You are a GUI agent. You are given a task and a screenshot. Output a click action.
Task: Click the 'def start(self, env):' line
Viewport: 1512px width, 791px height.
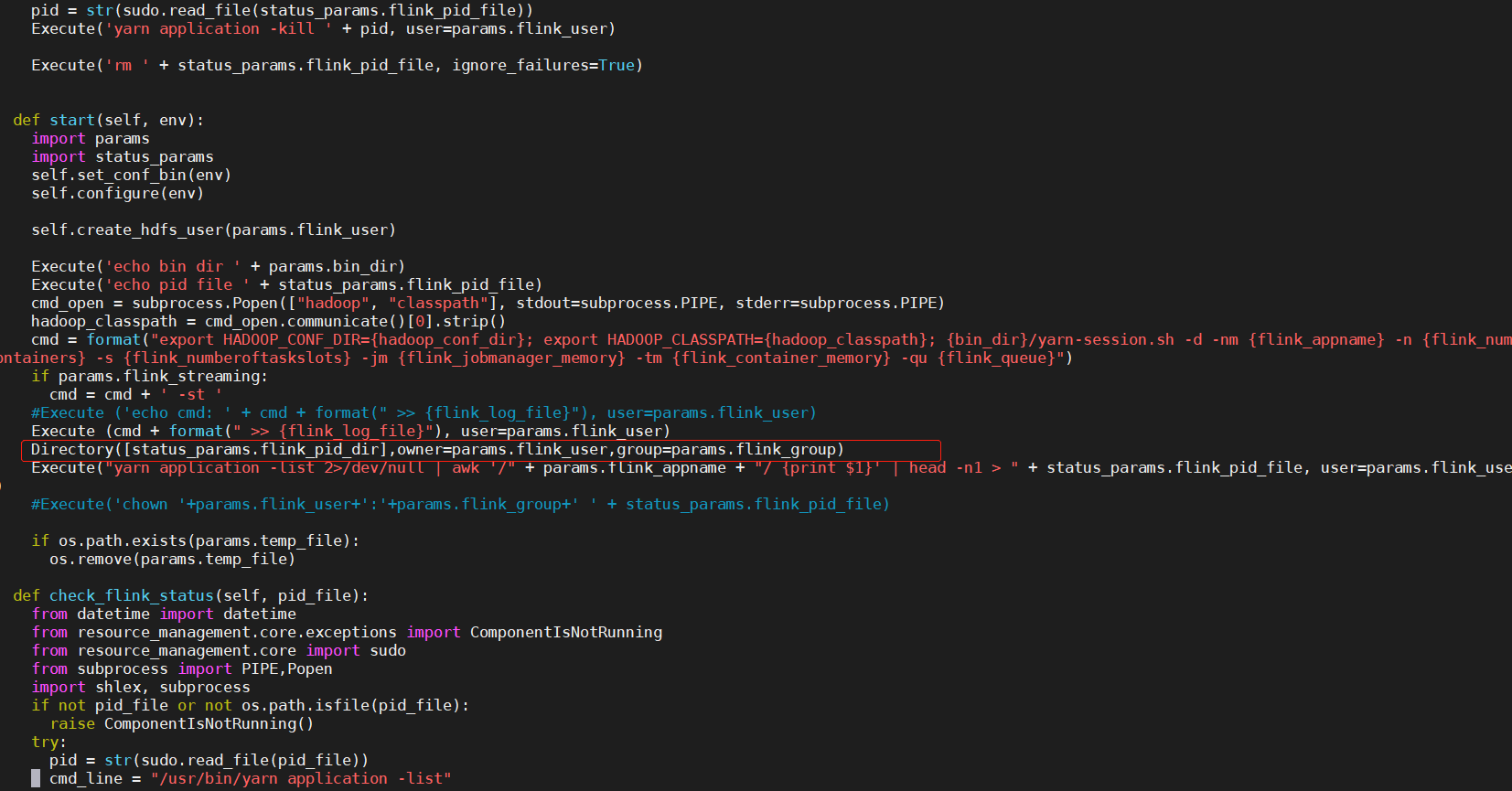click(x=109, y=120)
